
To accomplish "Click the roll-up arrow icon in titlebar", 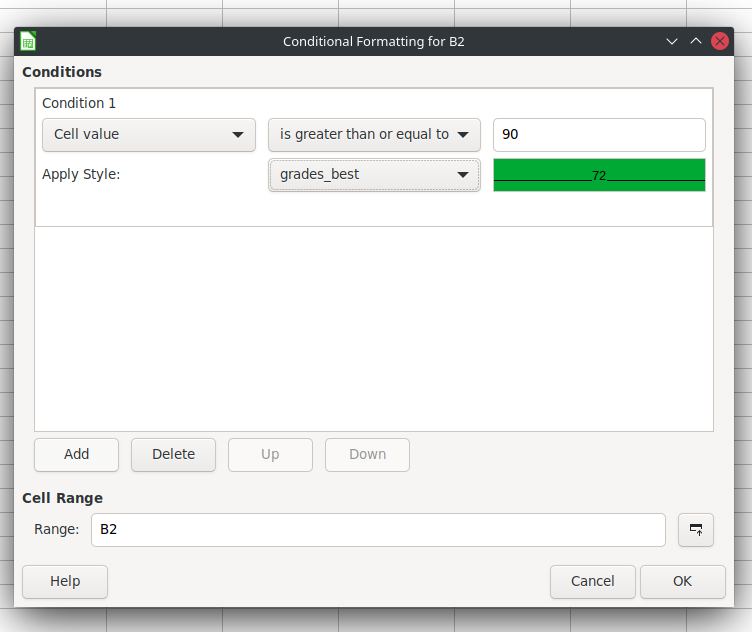I will click(696, 41).
